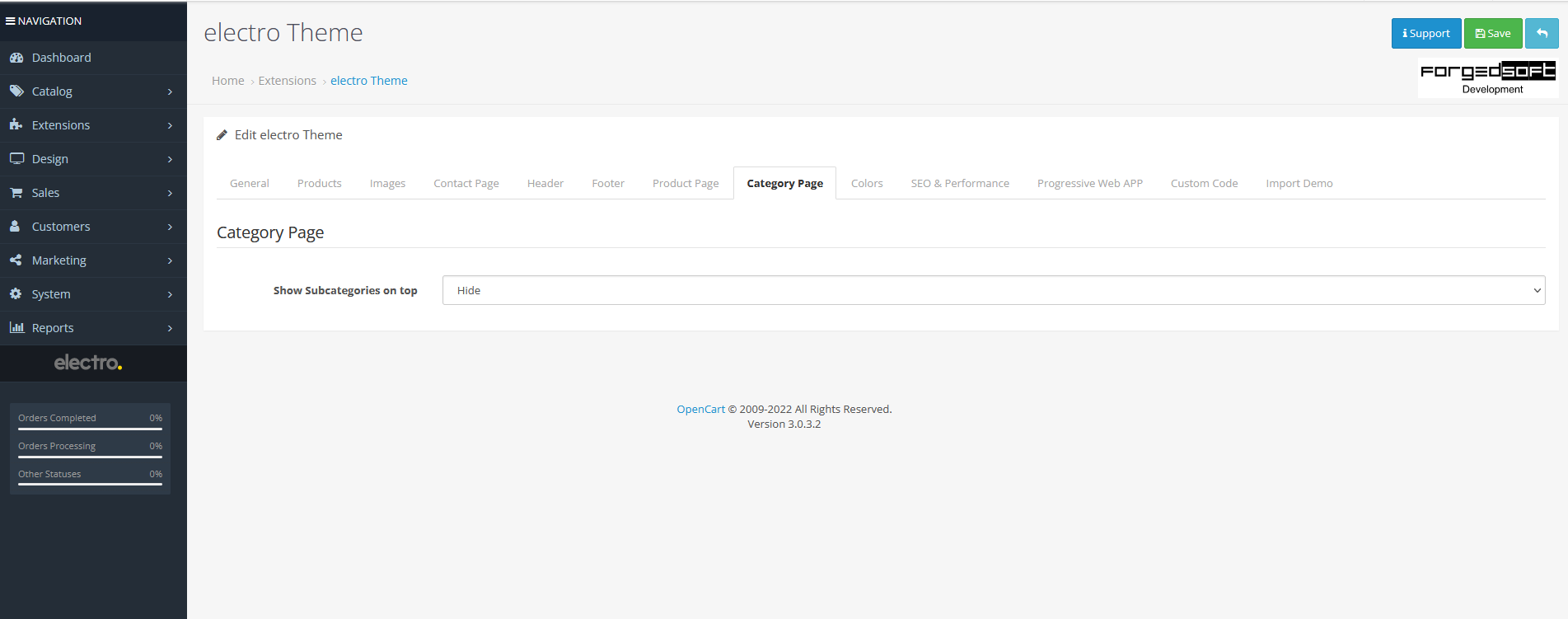Image resolution: width=1568 pixels, height=619 pixels.
Task: Click the Orders Completed progress bar
Action: click(90, 429)
